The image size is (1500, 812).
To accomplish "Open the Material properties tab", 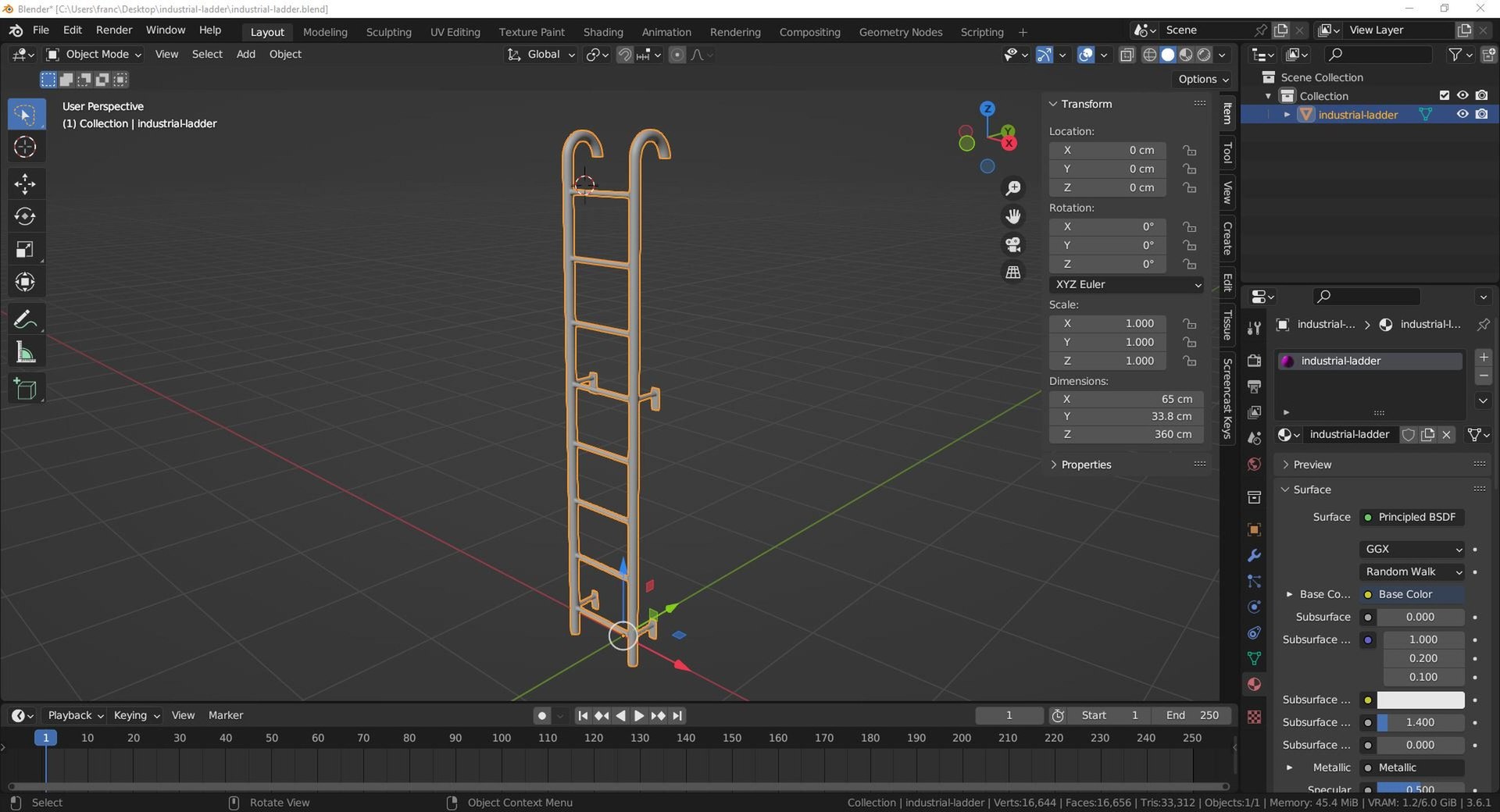I will (1254, 684).
